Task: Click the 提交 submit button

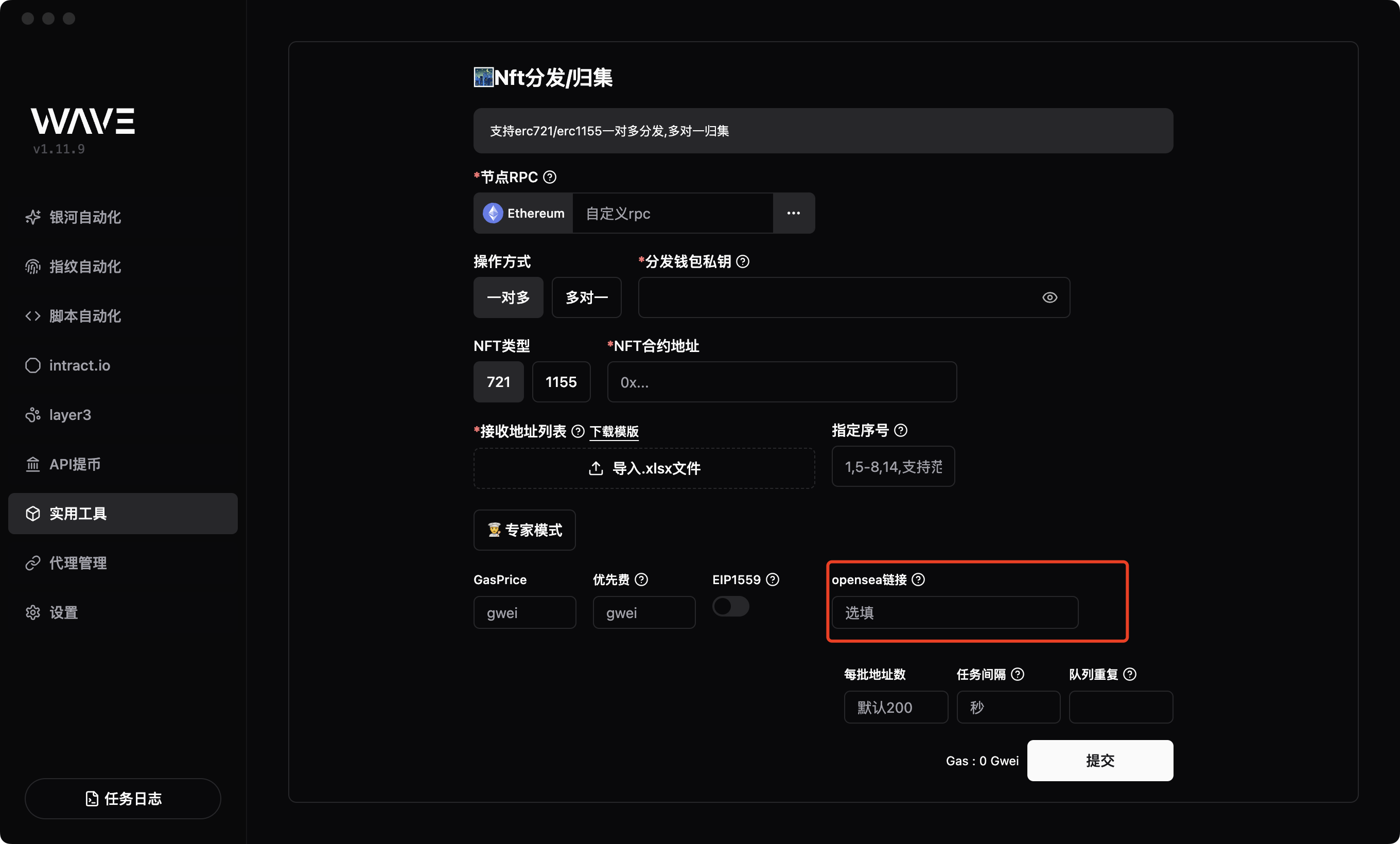Action: pos(1099,761)
